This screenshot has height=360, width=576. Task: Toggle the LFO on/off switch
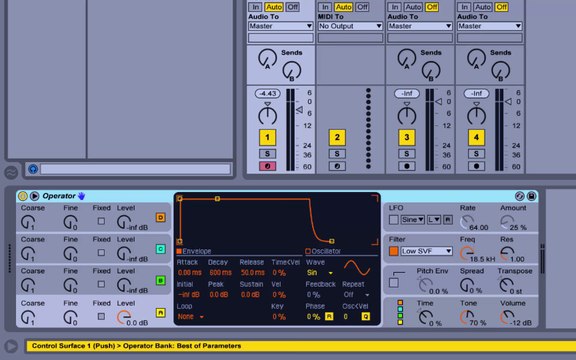click(393, 220)
